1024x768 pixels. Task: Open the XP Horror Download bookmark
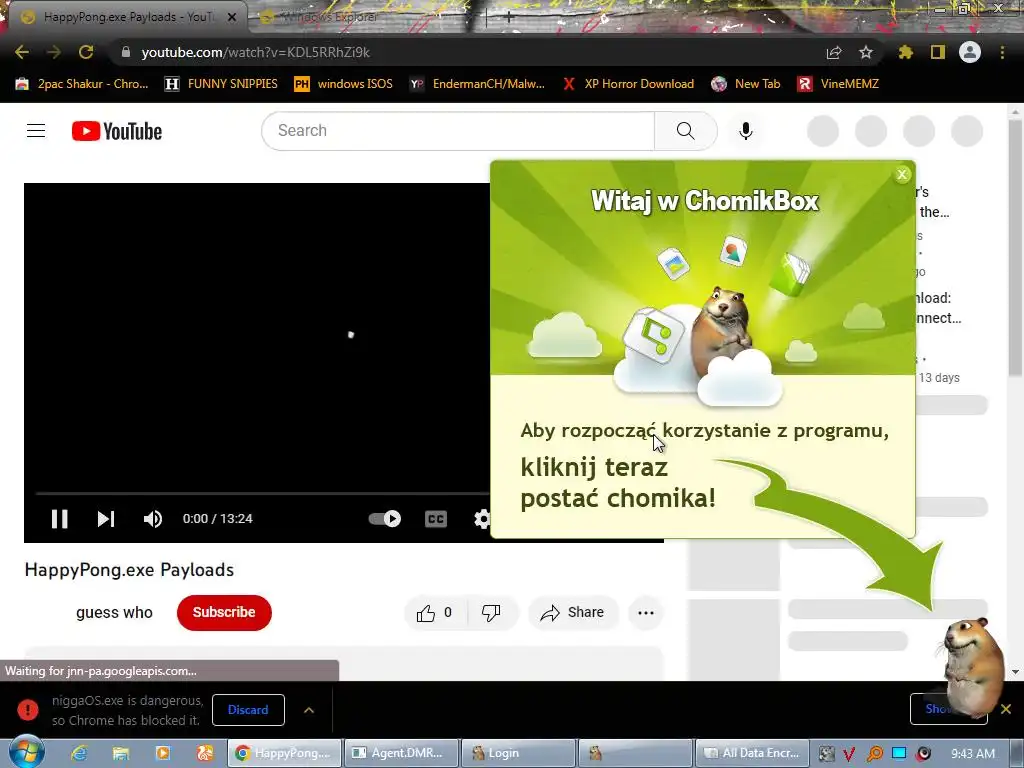[628, 84]
